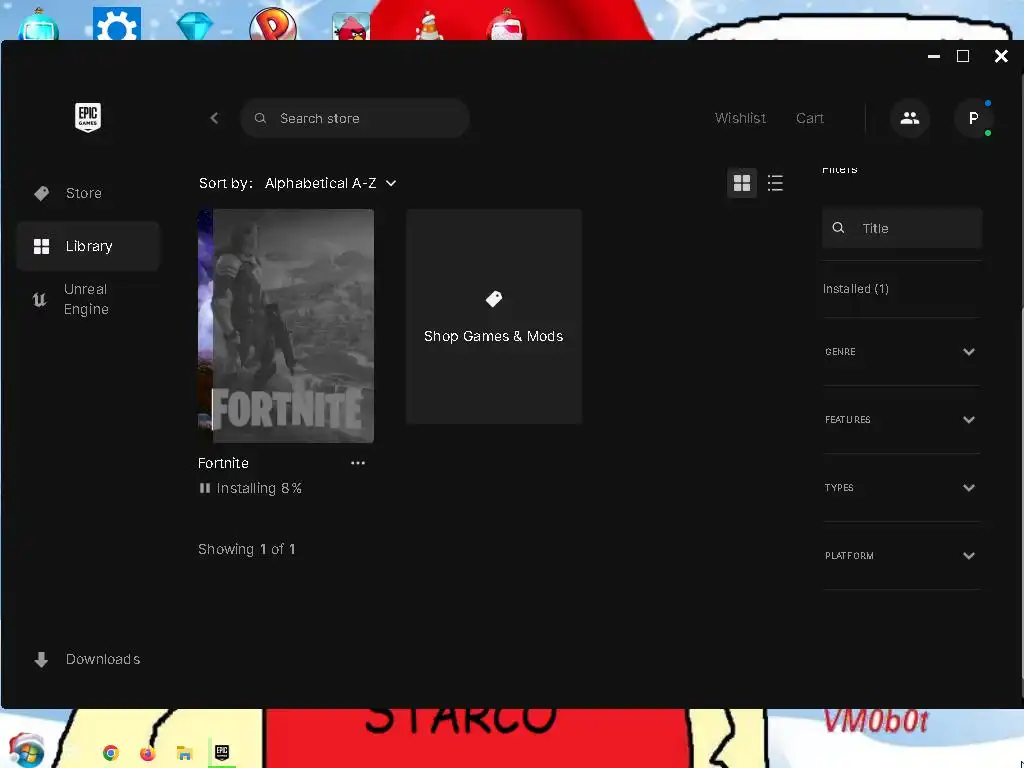The width and height of the screenshot is (1024, 768).
Task: Click the Fortnite title text
Action: (x=223, y=463)
